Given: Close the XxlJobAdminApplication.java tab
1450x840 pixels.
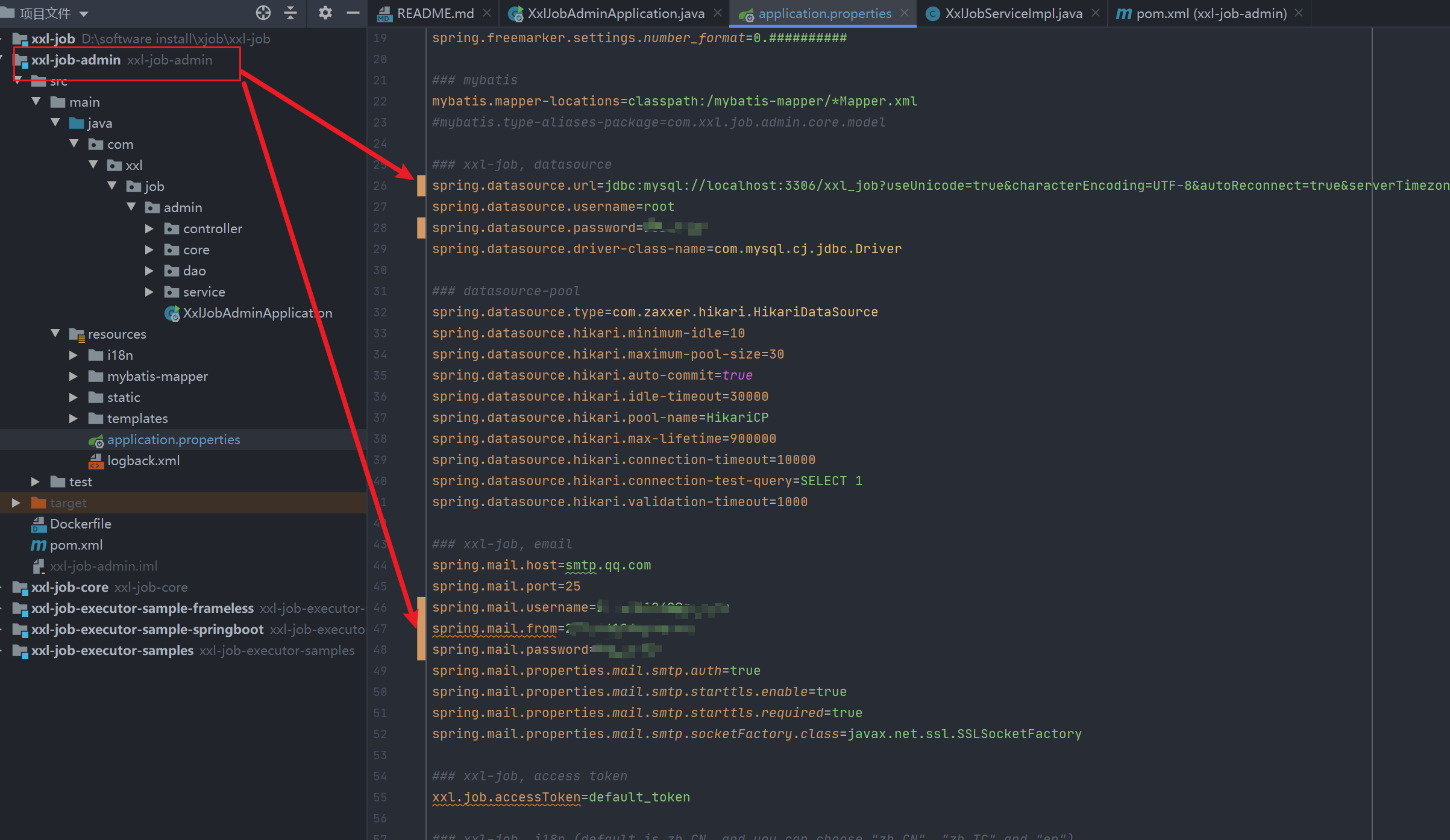Looking at the screenshot, I should pyautogui.click(x=718, y=13).
